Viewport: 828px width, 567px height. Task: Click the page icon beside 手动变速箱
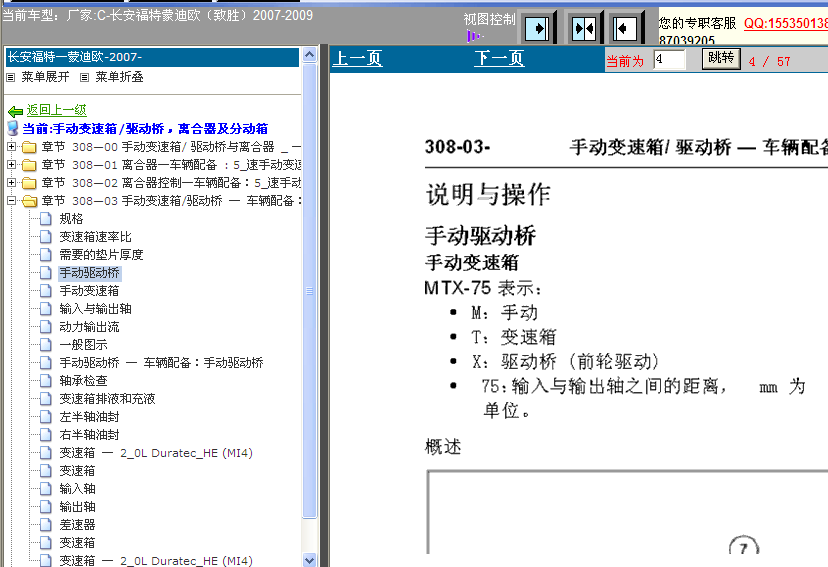(46, 290)
